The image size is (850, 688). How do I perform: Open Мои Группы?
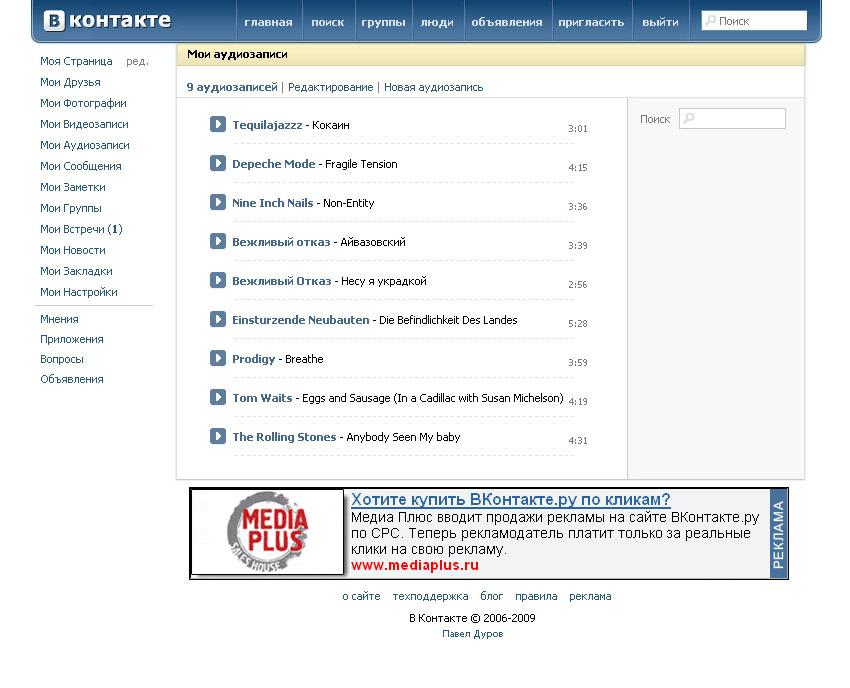point(71,208)
